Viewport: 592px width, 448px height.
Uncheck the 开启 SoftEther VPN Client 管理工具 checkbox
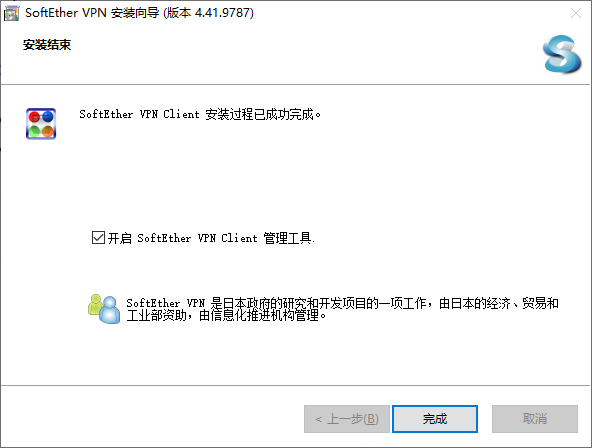(x=98, y=238)
